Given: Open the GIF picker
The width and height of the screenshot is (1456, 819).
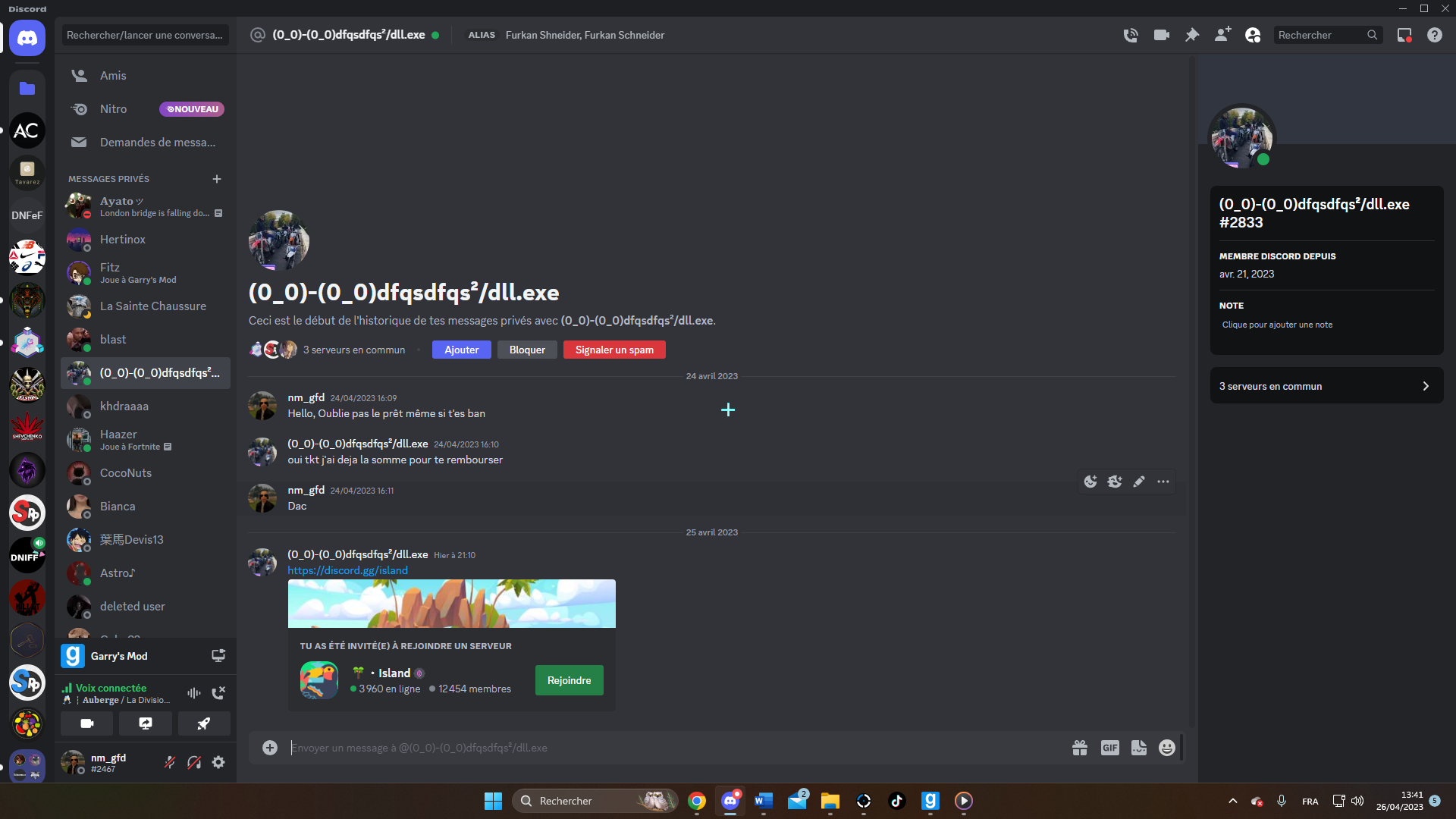Looking at the screenshot, I should click(x=1110, y=748).
